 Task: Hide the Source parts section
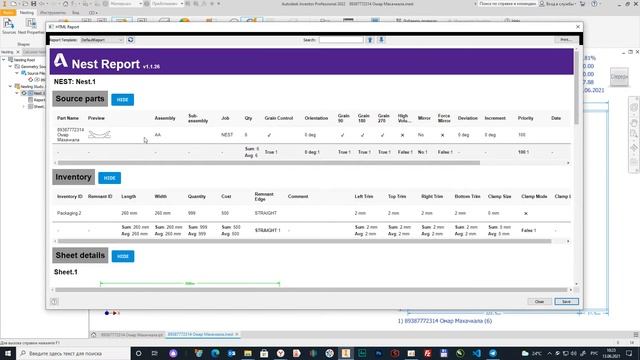click(x=122, y=100)
